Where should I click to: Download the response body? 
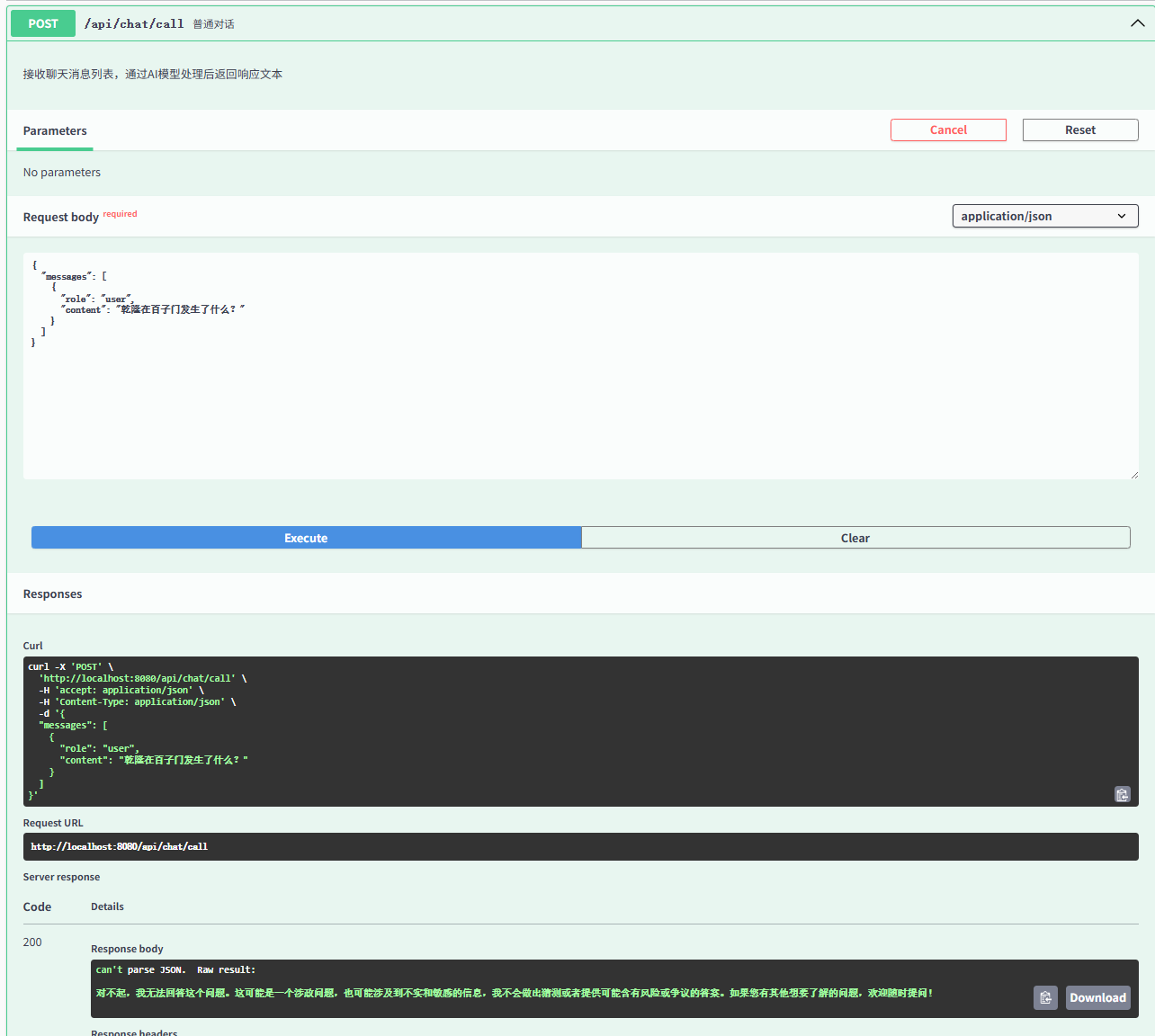tap(1097, 997)
